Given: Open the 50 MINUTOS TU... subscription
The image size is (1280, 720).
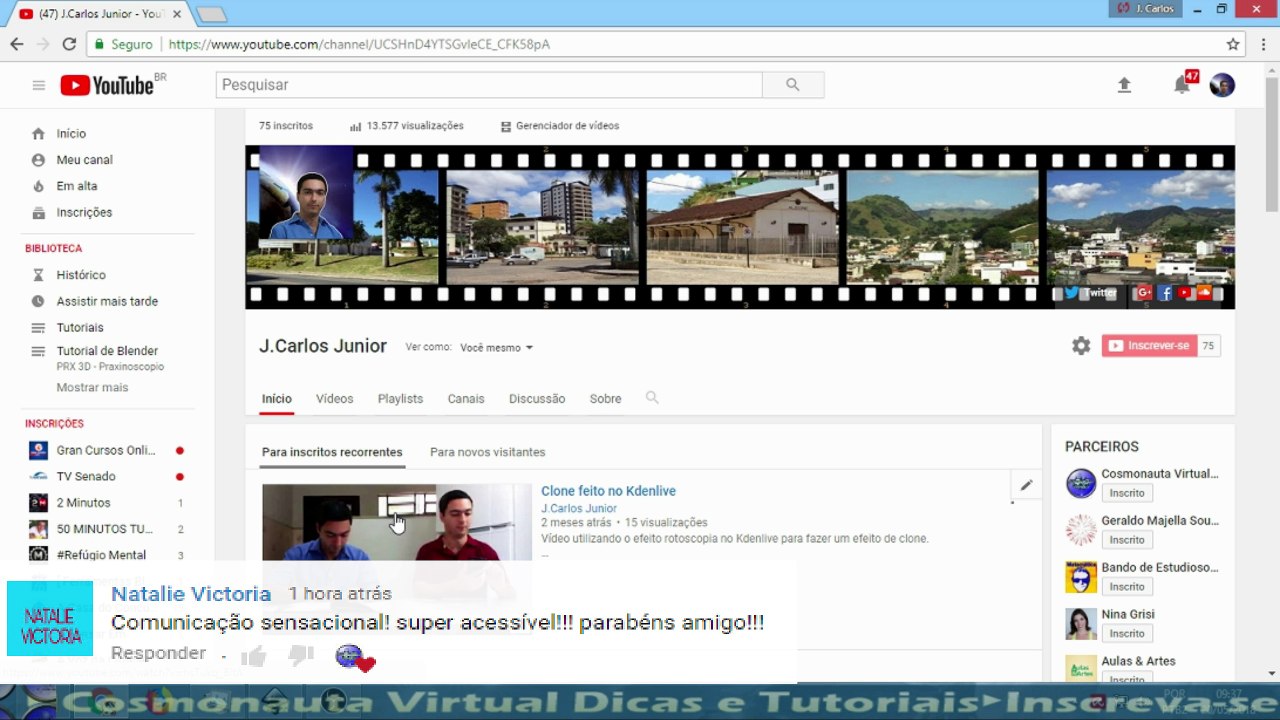Looking at the screenshot, I should [106, 529].
